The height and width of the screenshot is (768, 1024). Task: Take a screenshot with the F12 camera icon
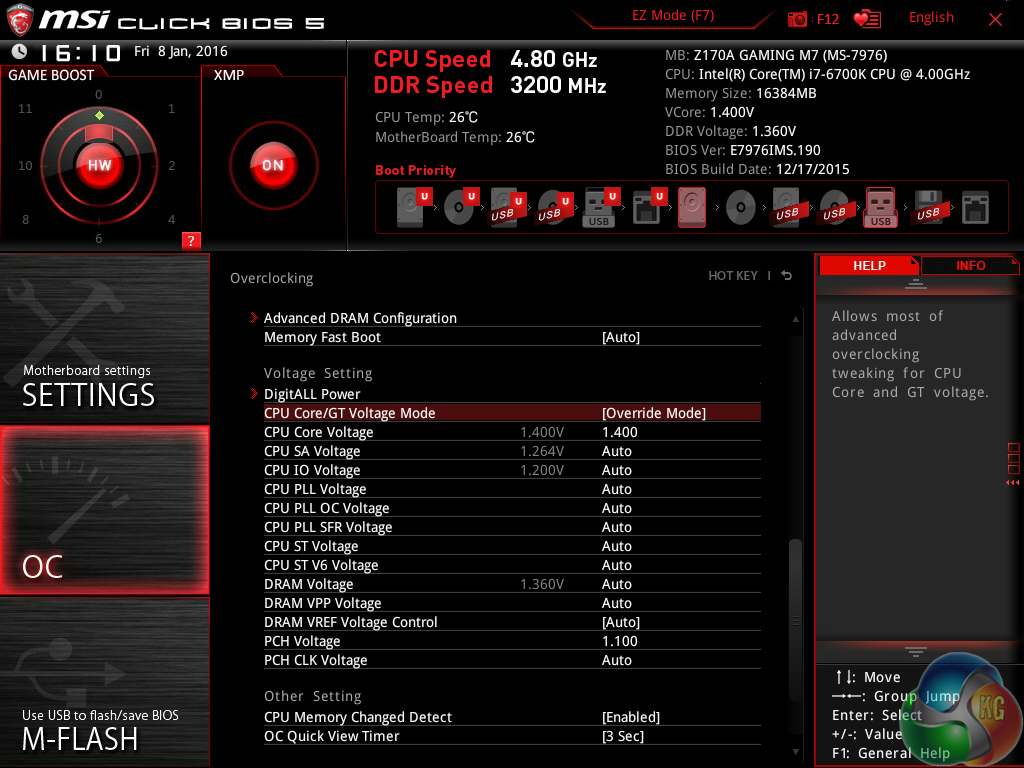coord(797,19)
